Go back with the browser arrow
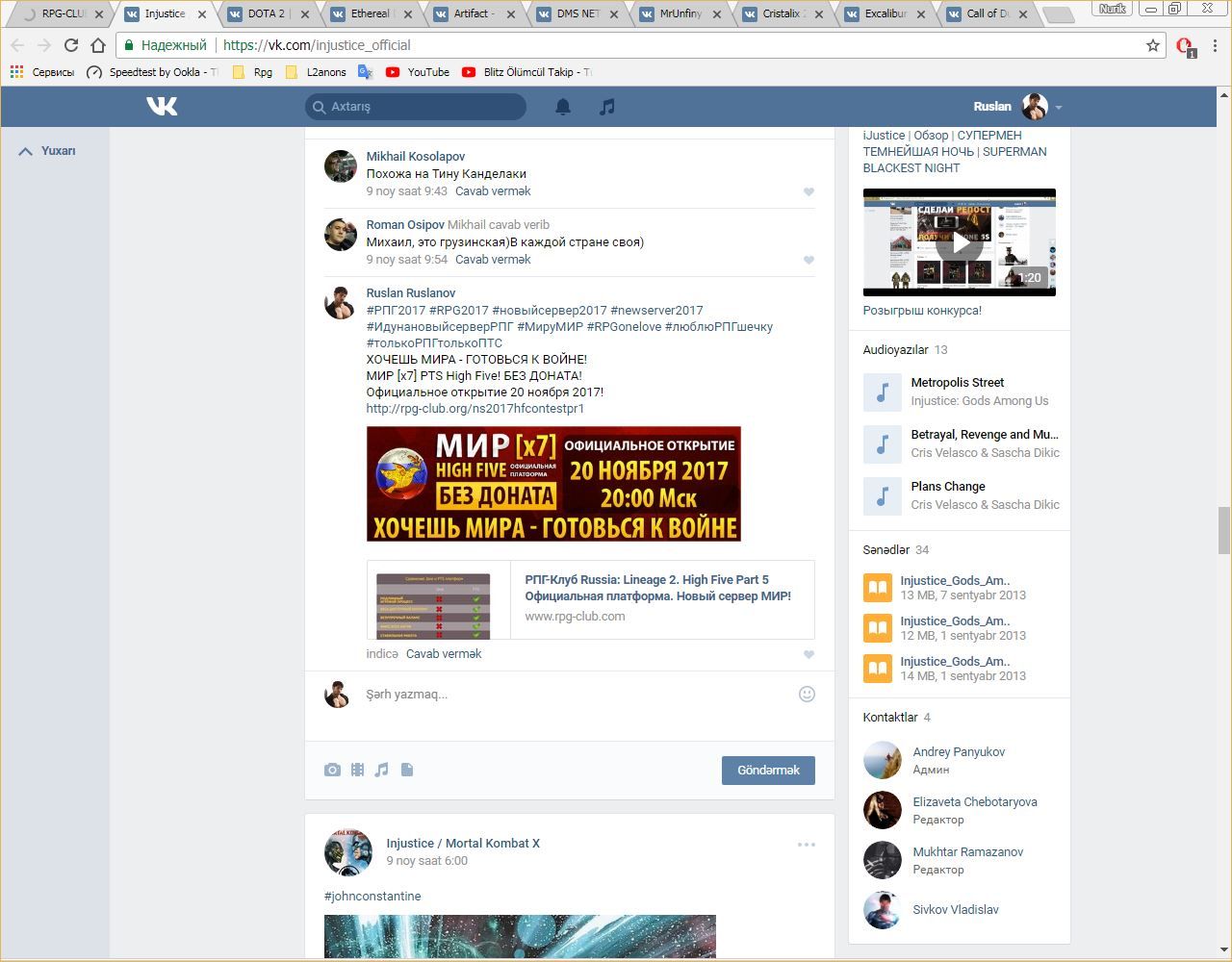The image size is (1232, 962). (17, 45)
